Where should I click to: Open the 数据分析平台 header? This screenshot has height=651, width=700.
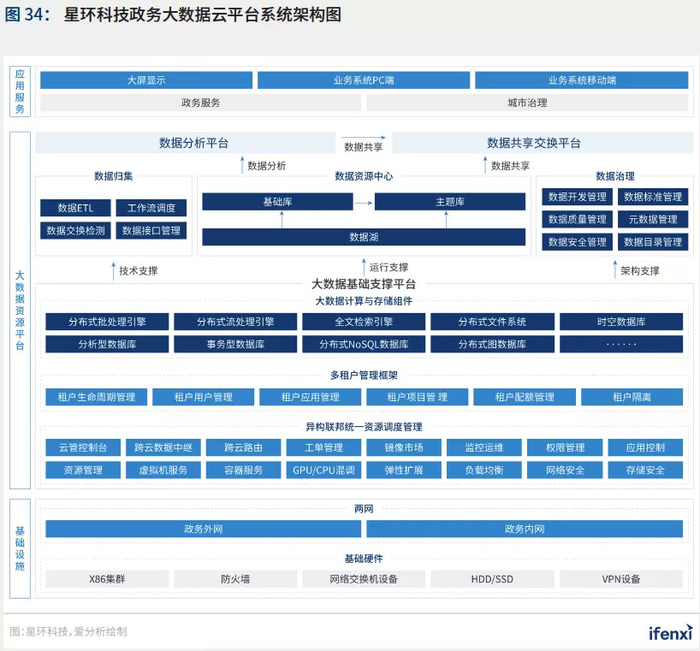click(185, 143)
